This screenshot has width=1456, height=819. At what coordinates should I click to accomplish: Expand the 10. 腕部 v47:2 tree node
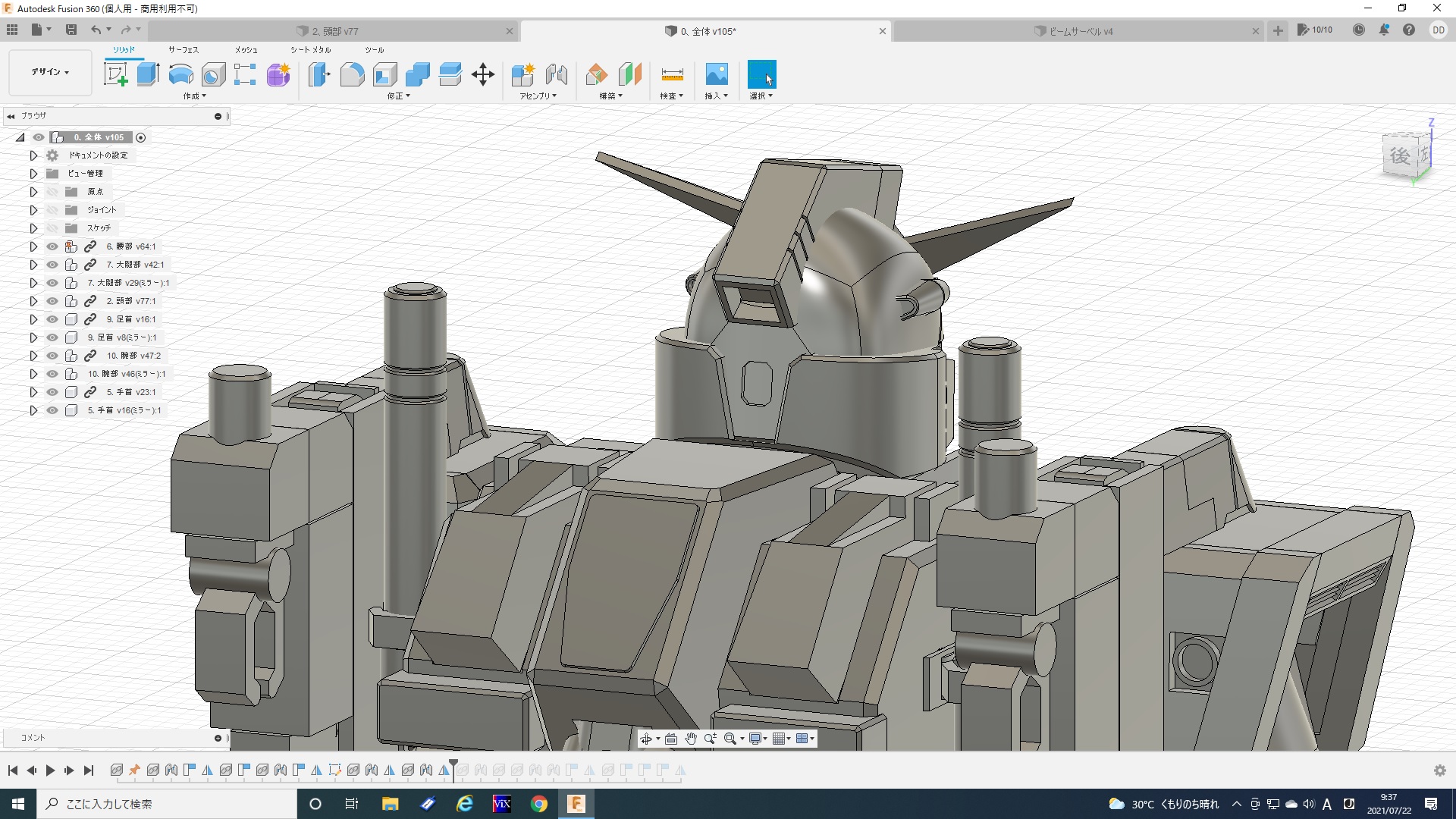(x=33, y=356)
